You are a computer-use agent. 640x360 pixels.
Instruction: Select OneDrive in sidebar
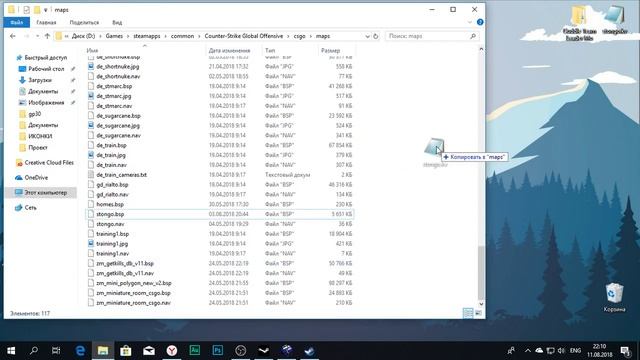pyautogui.click(x=36, y=178)
